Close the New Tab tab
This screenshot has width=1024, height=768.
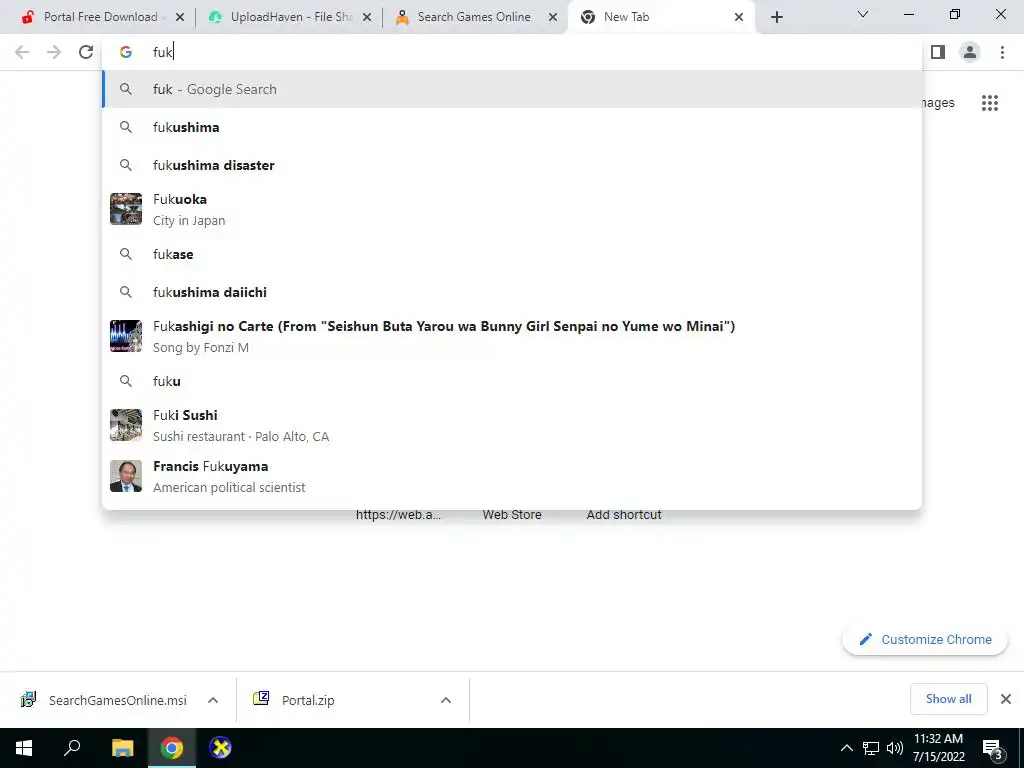tap(739, 17)
